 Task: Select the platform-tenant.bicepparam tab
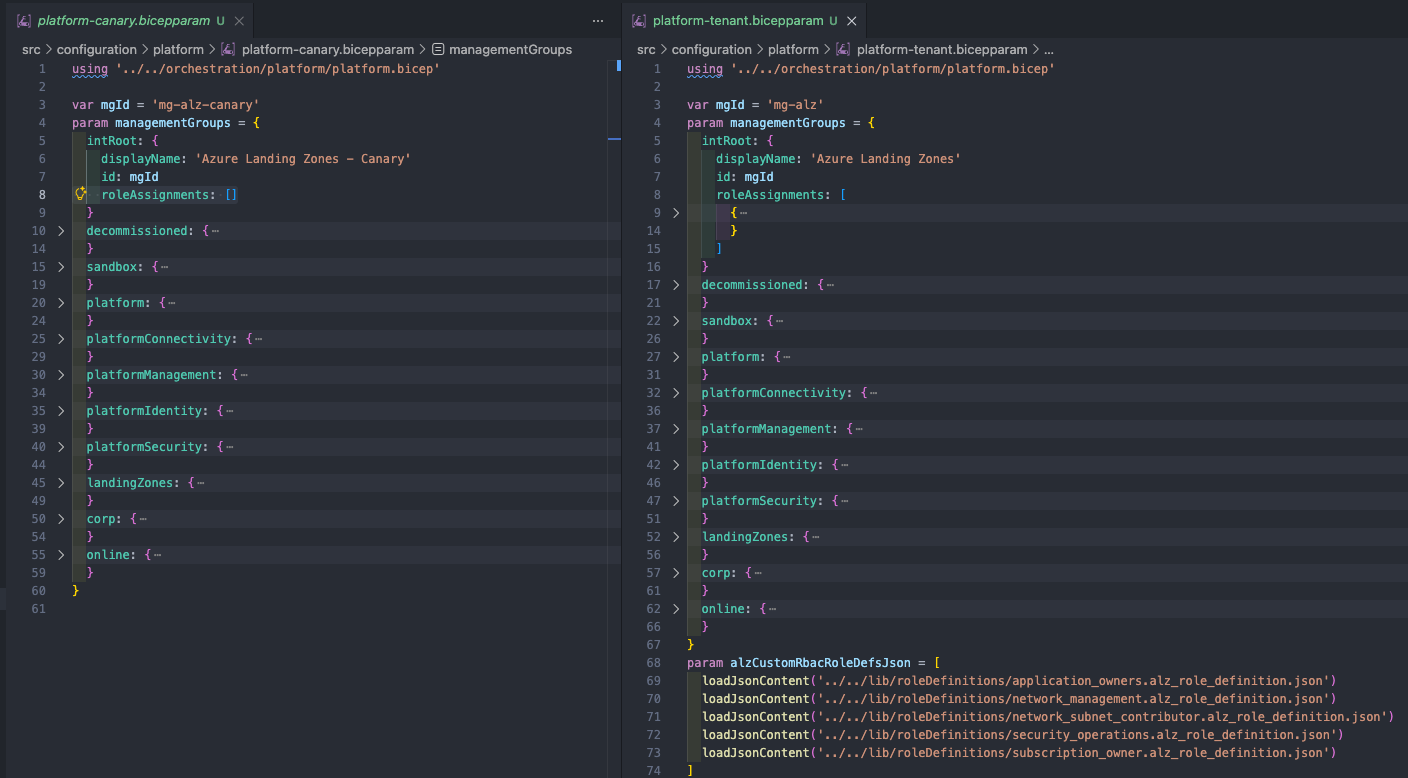(738, 20)
